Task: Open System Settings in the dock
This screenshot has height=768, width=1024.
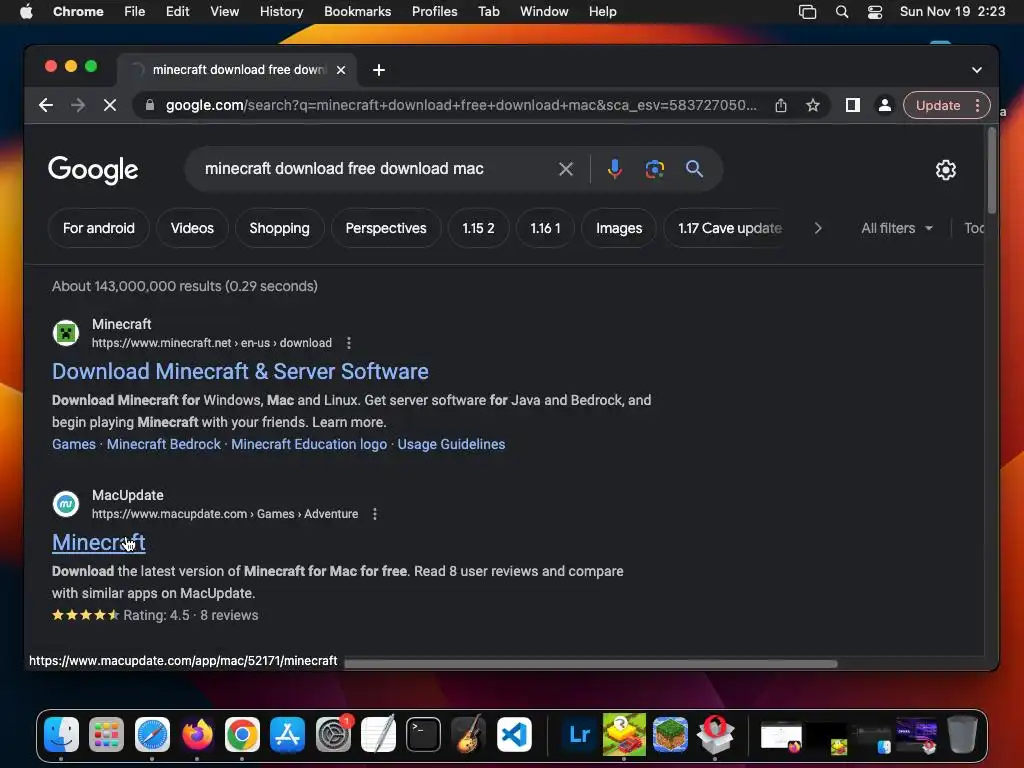Action: coord(333,734)
